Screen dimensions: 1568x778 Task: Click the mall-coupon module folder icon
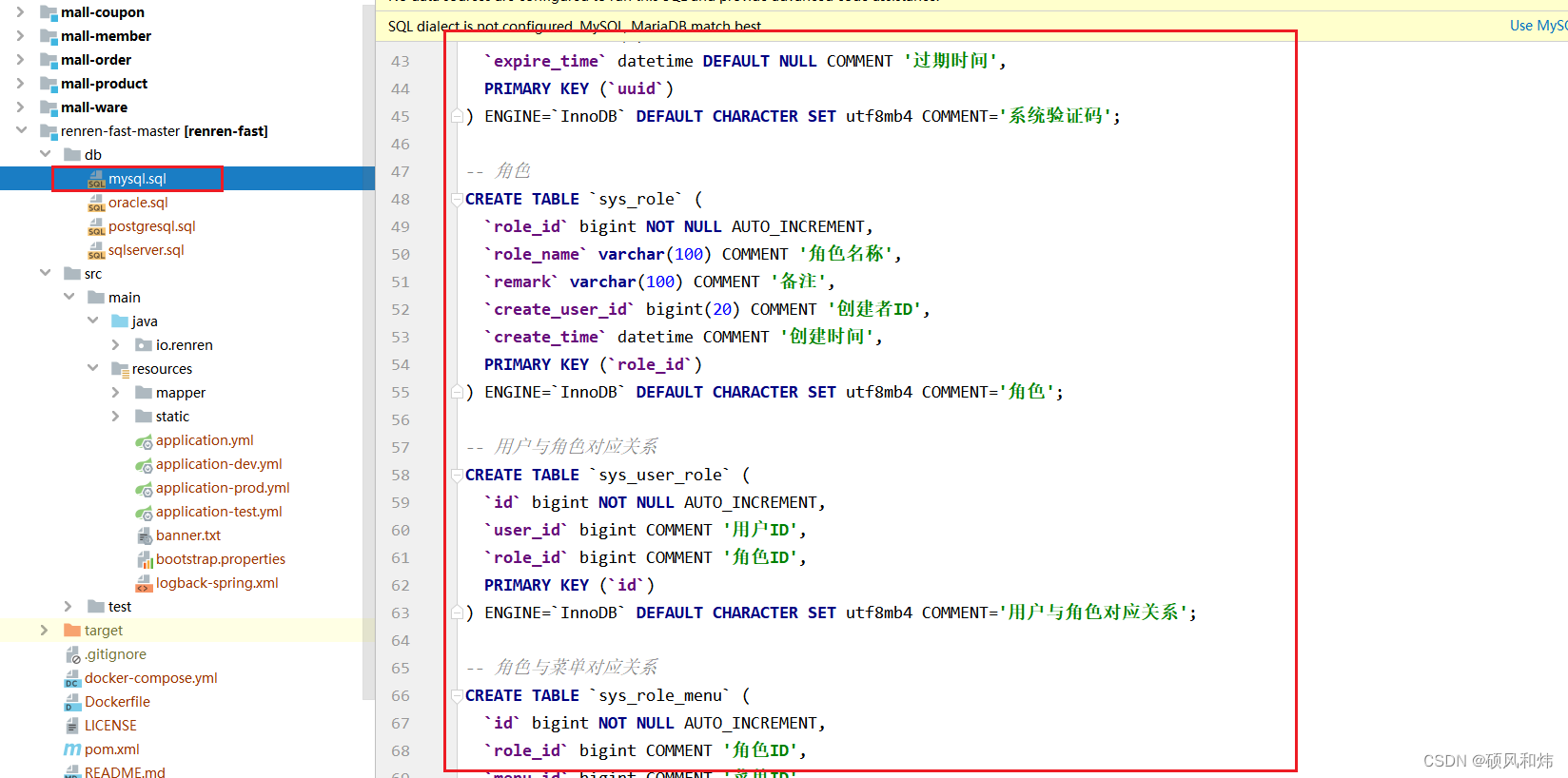[x=49, y=12]
